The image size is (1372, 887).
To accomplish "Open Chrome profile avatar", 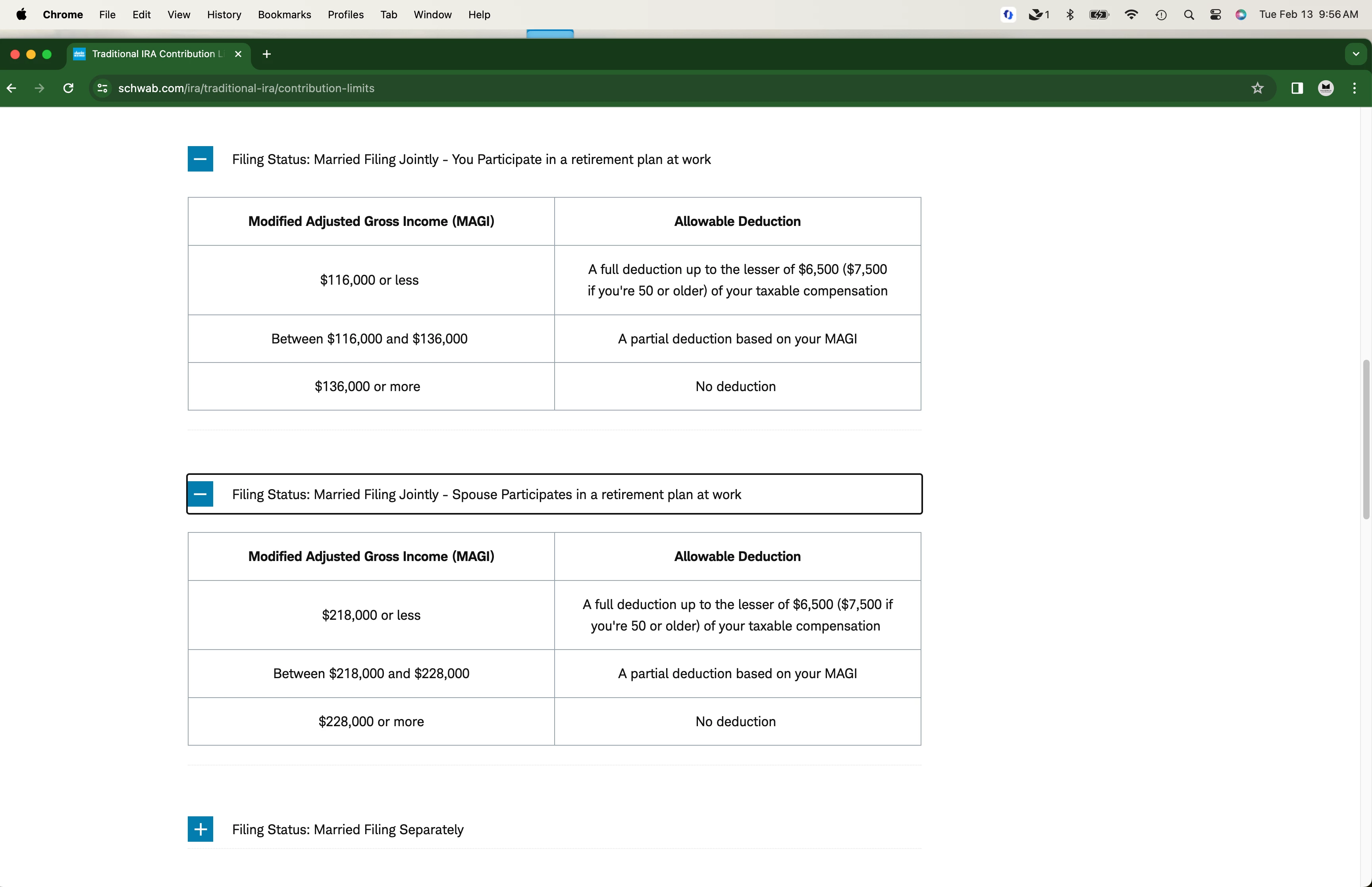I will (1326, 88).
